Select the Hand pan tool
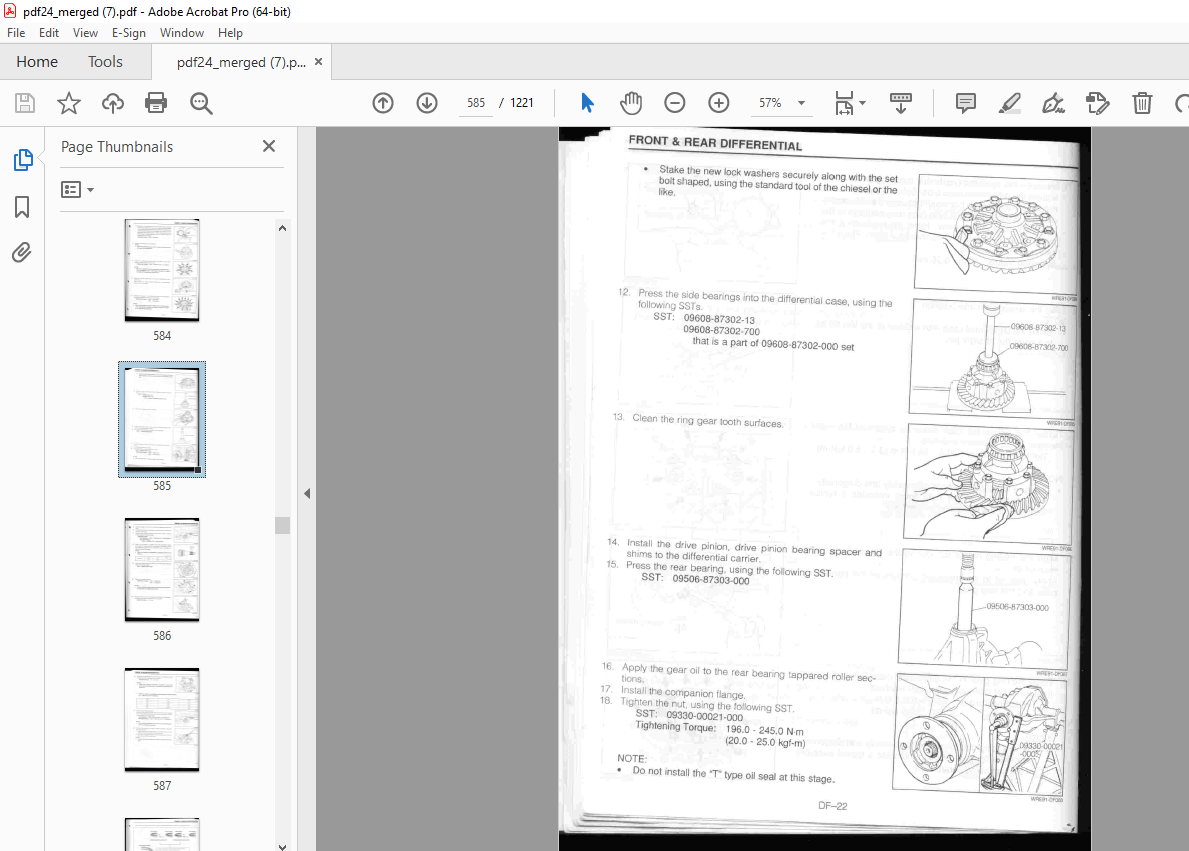This screenshot has width=1189, height=851. pyautogui.click(x=631, y=103)
